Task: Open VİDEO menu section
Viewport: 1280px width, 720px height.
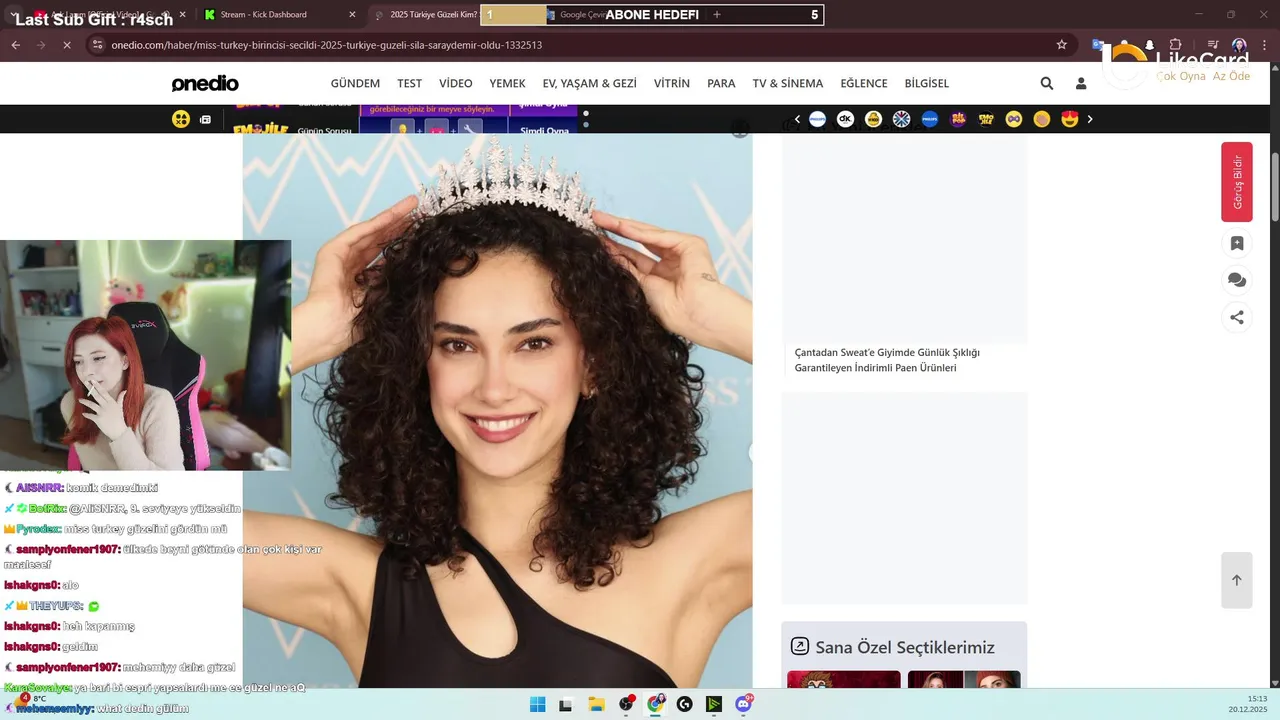Action: (456, 83)
